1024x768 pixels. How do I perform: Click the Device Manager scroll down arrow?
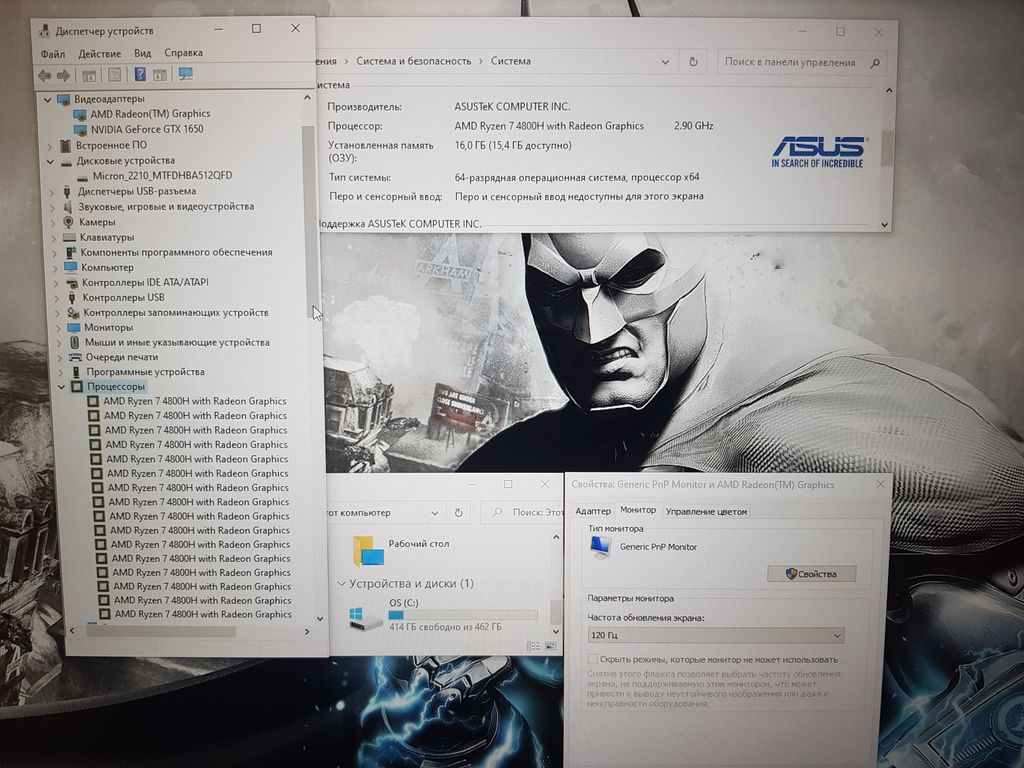(320, 618)
